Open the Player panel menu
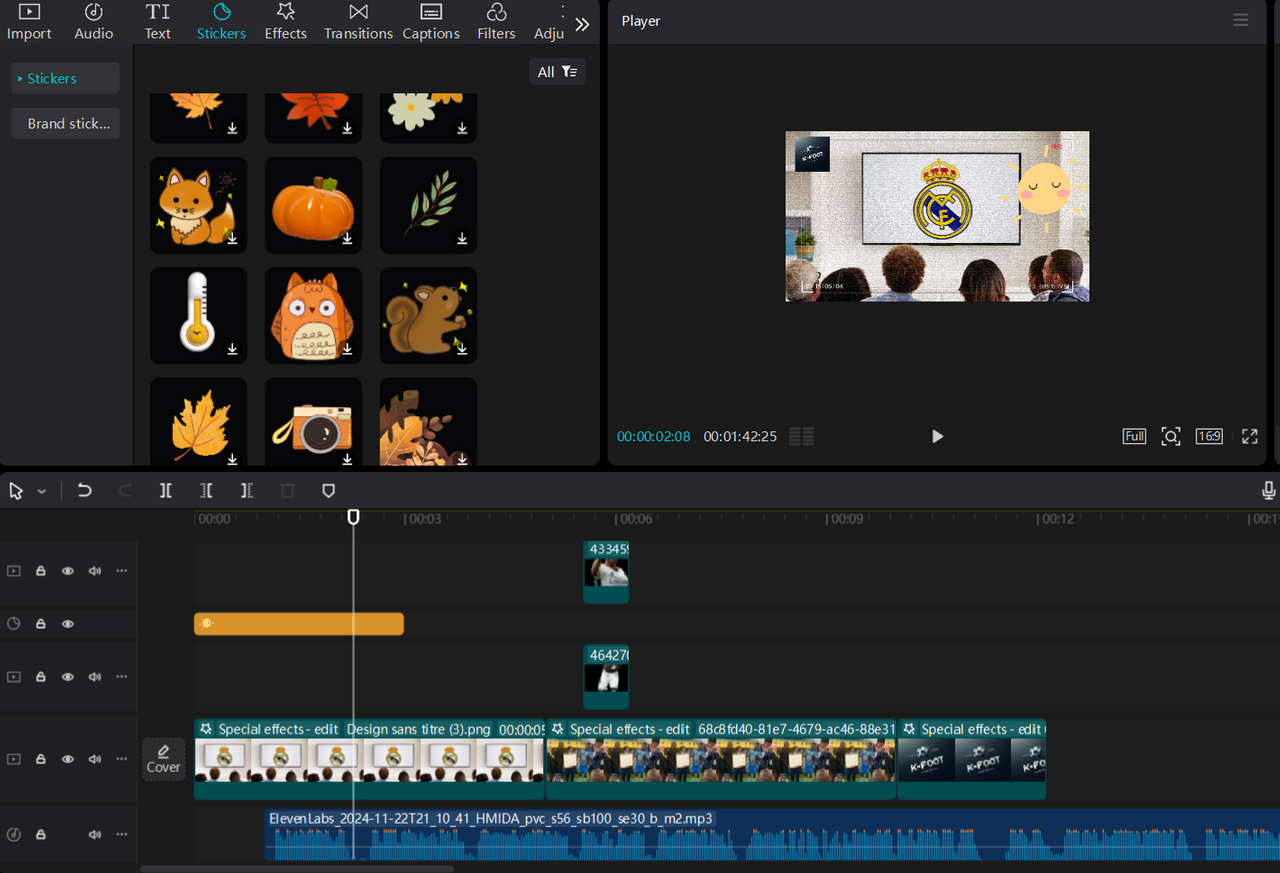 coord(1241,20)
